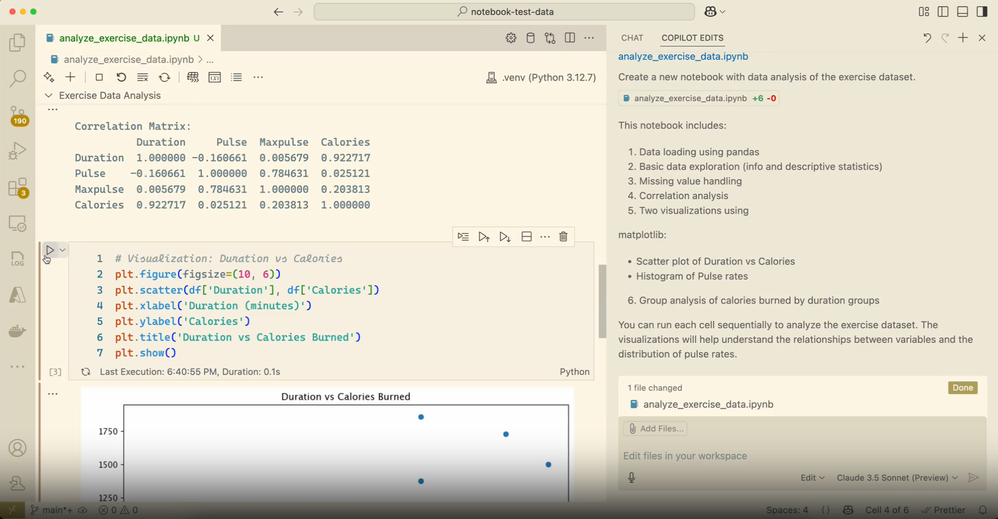Click the Done button for file changes

962,388
